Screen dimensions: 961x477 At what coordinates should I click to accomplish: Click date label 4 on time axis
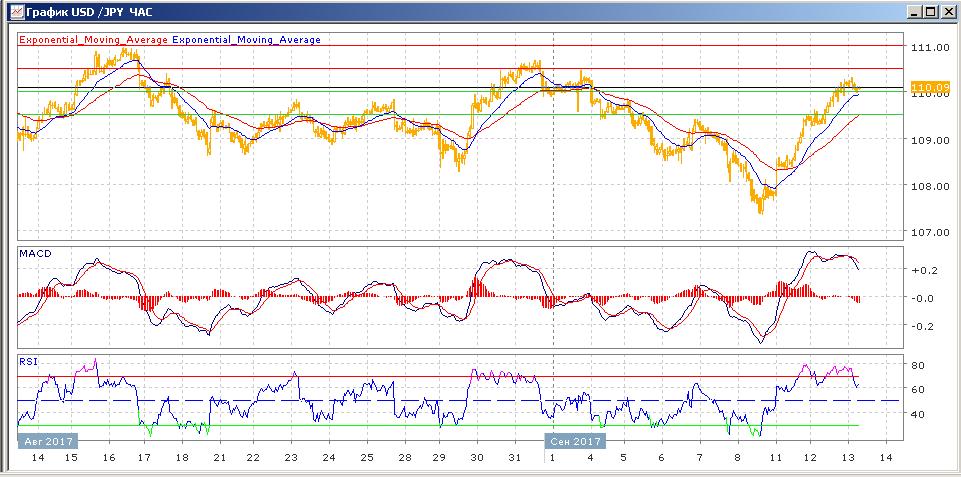point(590,459)
